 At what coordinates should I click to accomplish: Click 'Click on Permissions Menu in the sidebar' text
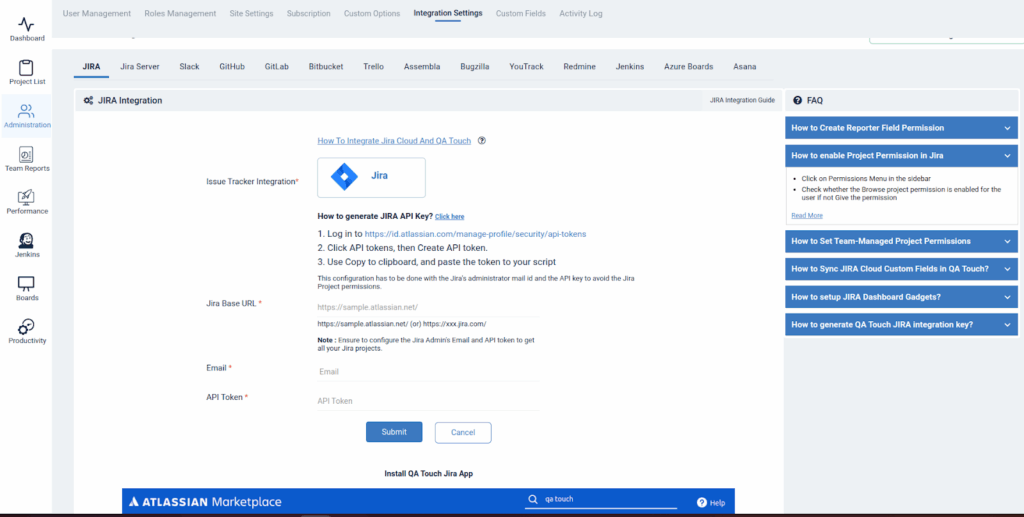tap(866, 178)
